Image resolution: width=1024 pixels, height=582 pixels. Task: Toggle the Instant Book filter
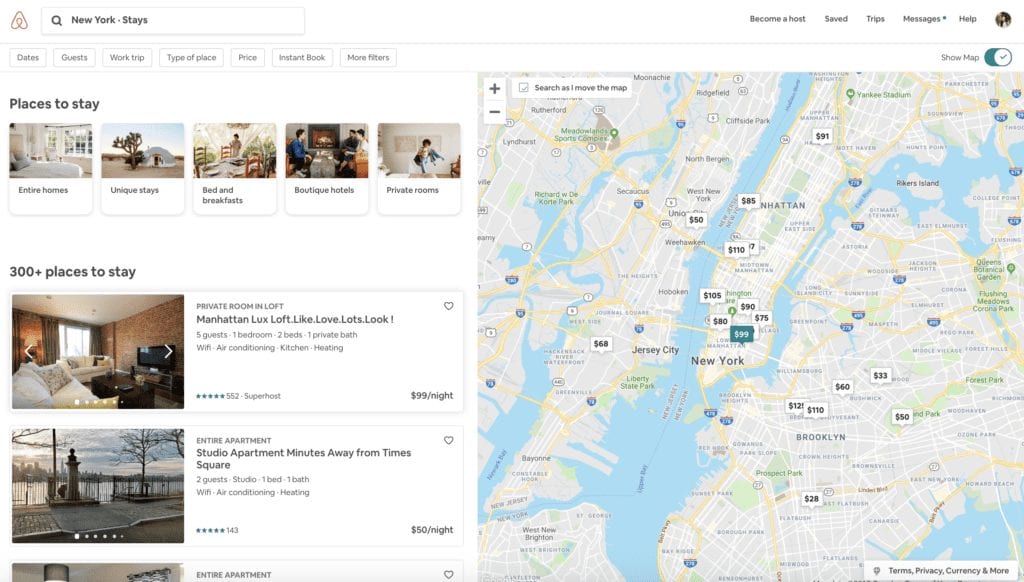tap(302, 57)
